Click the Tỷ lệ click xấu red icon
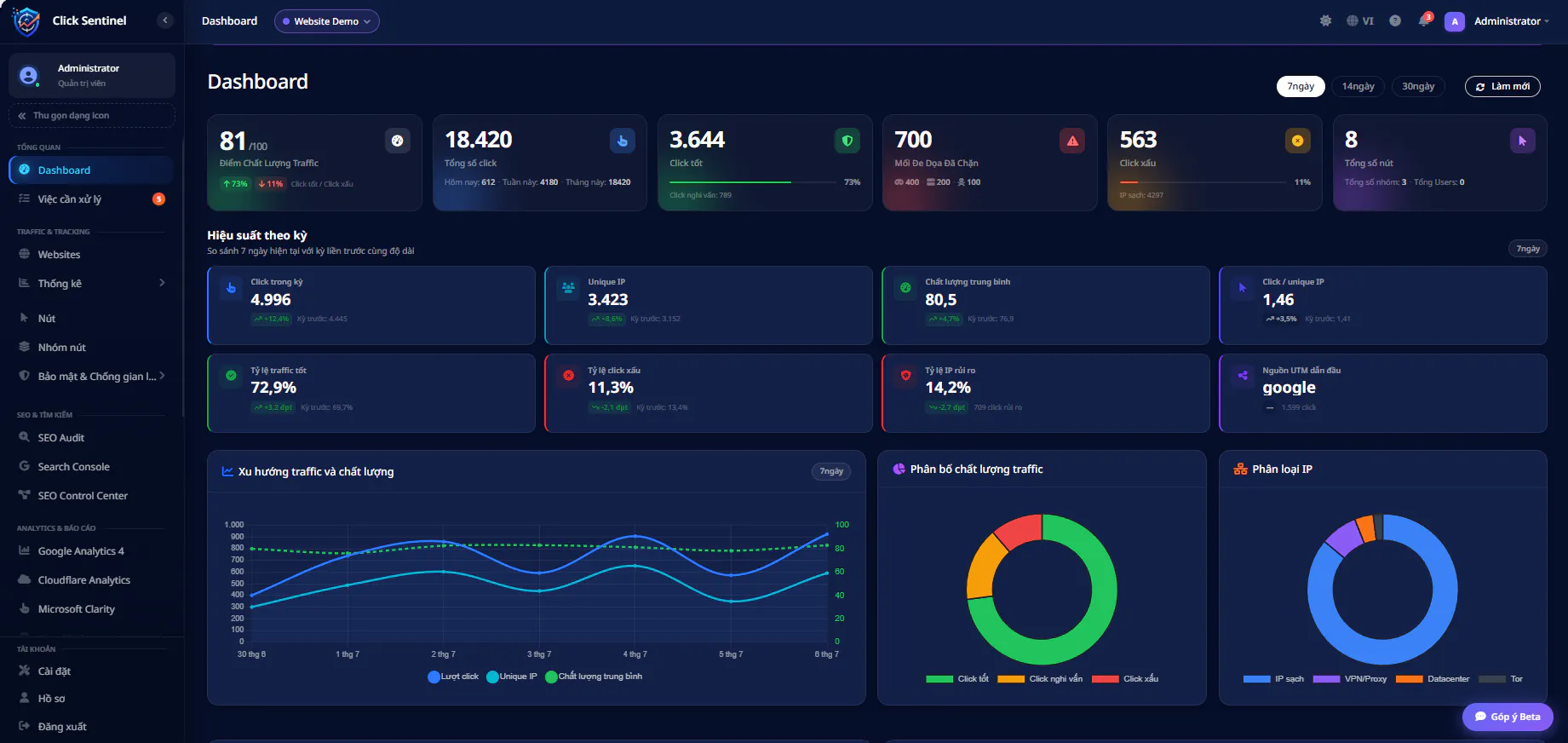 click(x=568, y=375)
